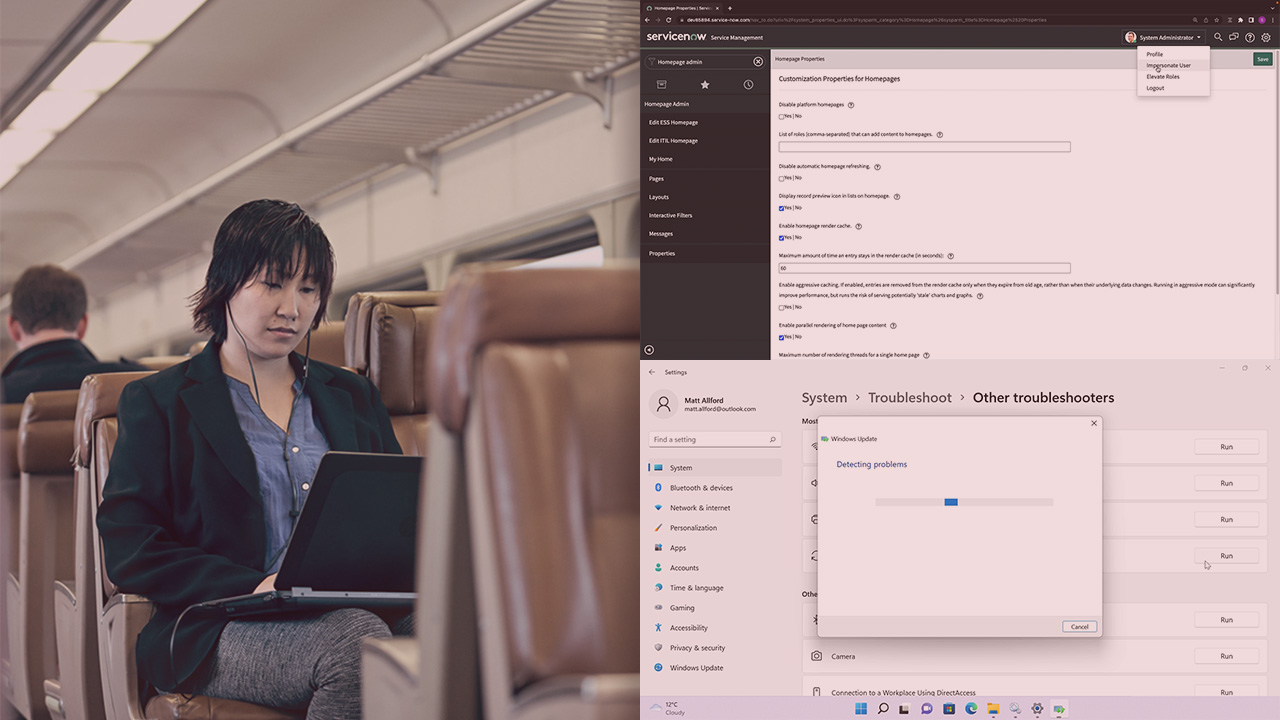Uncheck Display record preview icon checkbox
This screenshot has height=720, width=1280.
(x=782, y=208)
